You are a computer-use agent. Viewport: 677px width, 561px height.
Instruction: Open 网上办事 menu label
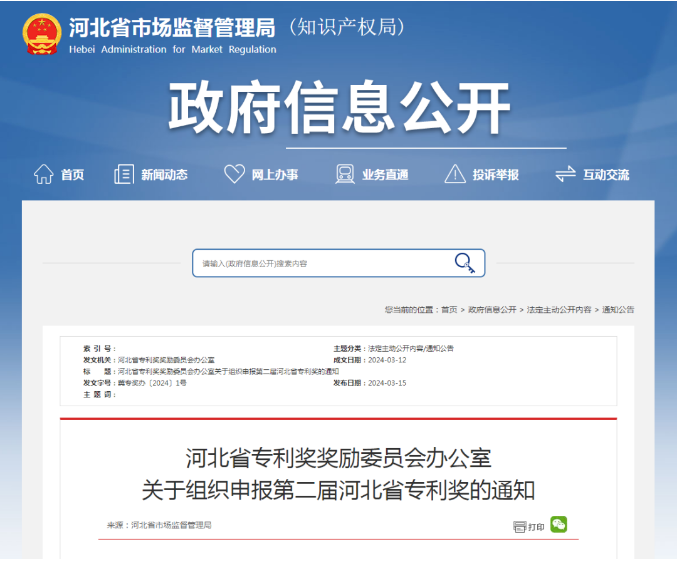click(x=274, y=175)
